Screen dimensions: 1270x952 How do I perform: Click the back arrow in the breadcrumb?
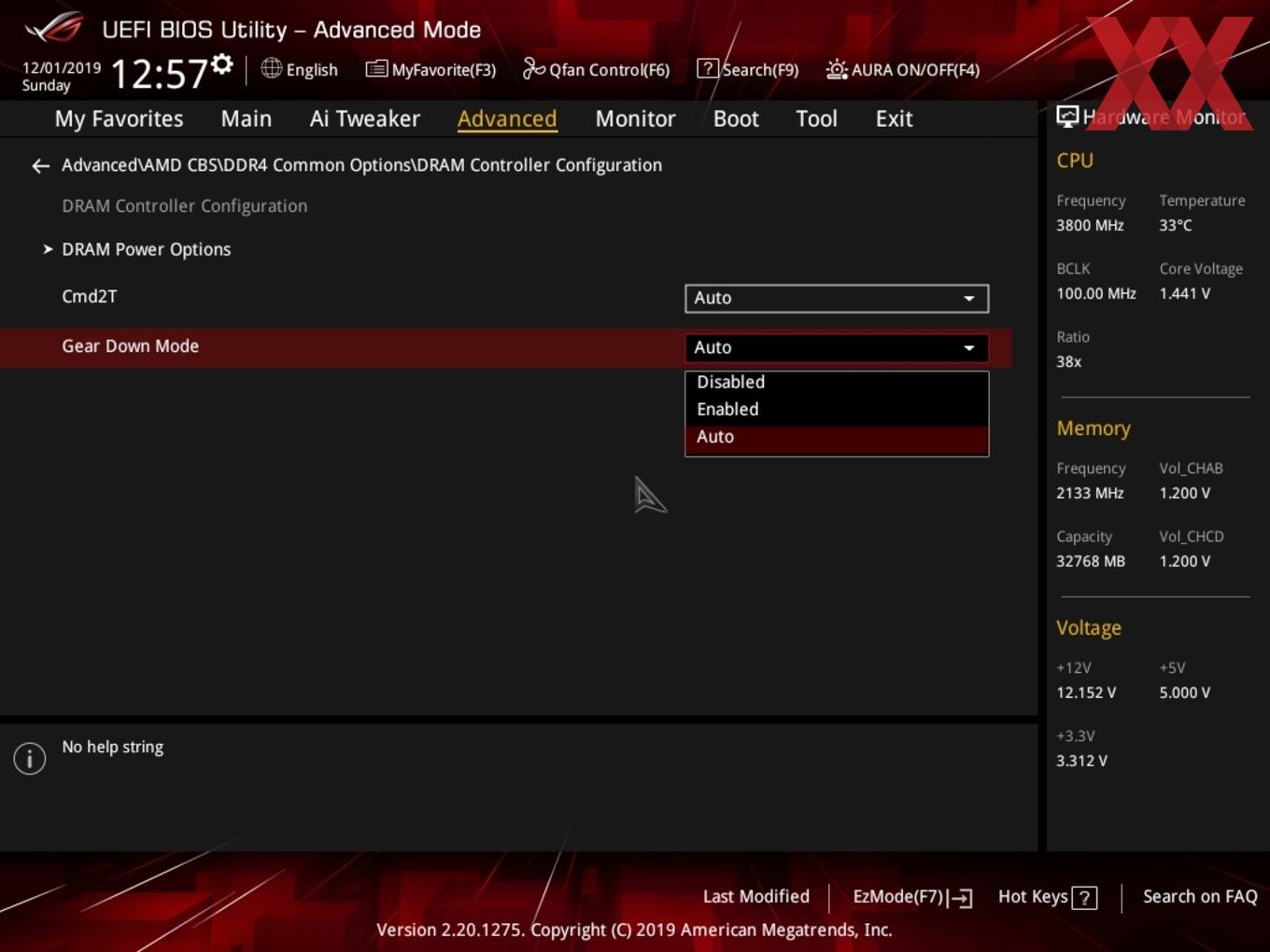tap(40, 166)
